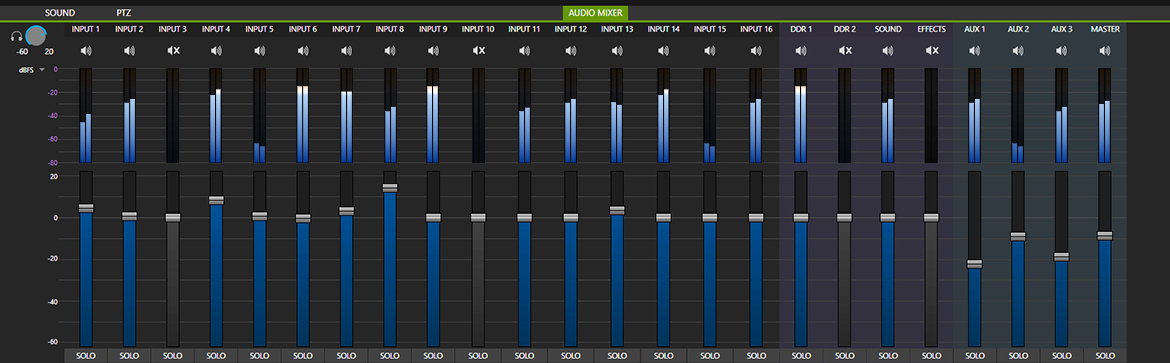Mute the DDR 1 speaker icon
The image size is (1170, 363).
(801, 51)
